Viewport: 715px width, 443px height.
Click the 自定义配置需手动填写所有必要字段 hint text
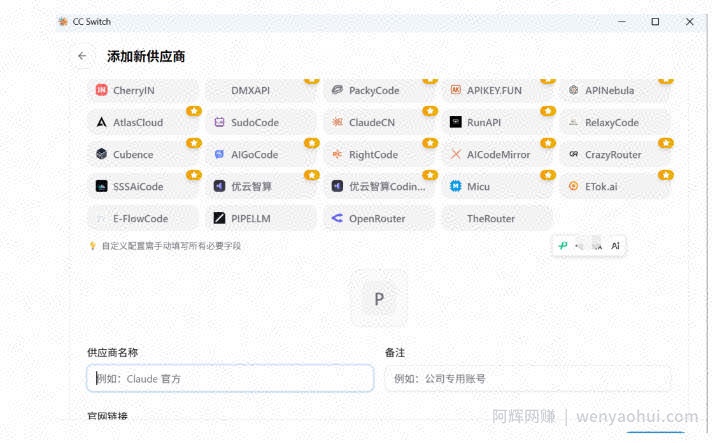tap(171, 246)
